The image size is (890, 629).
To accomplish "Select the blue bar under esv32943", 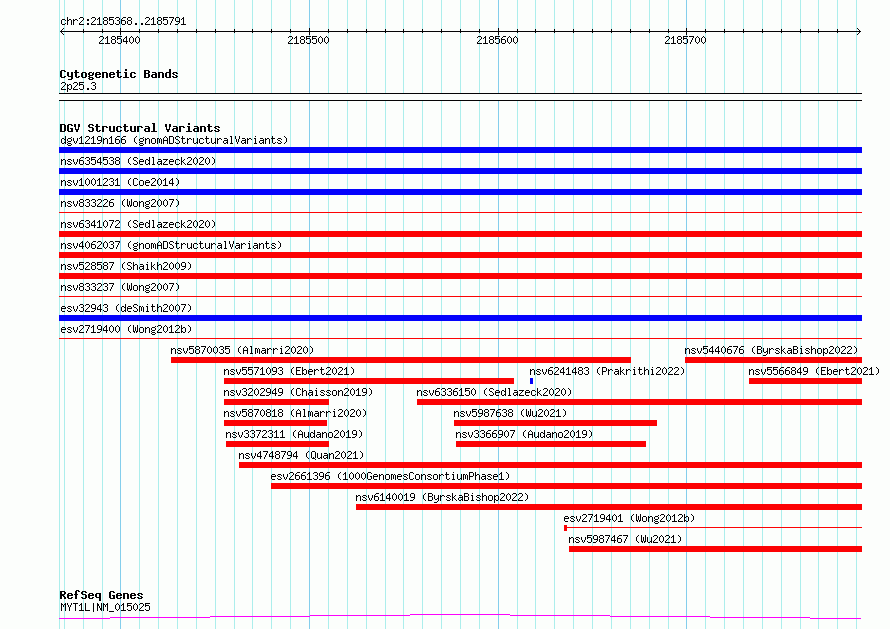I will pos(460,318).
